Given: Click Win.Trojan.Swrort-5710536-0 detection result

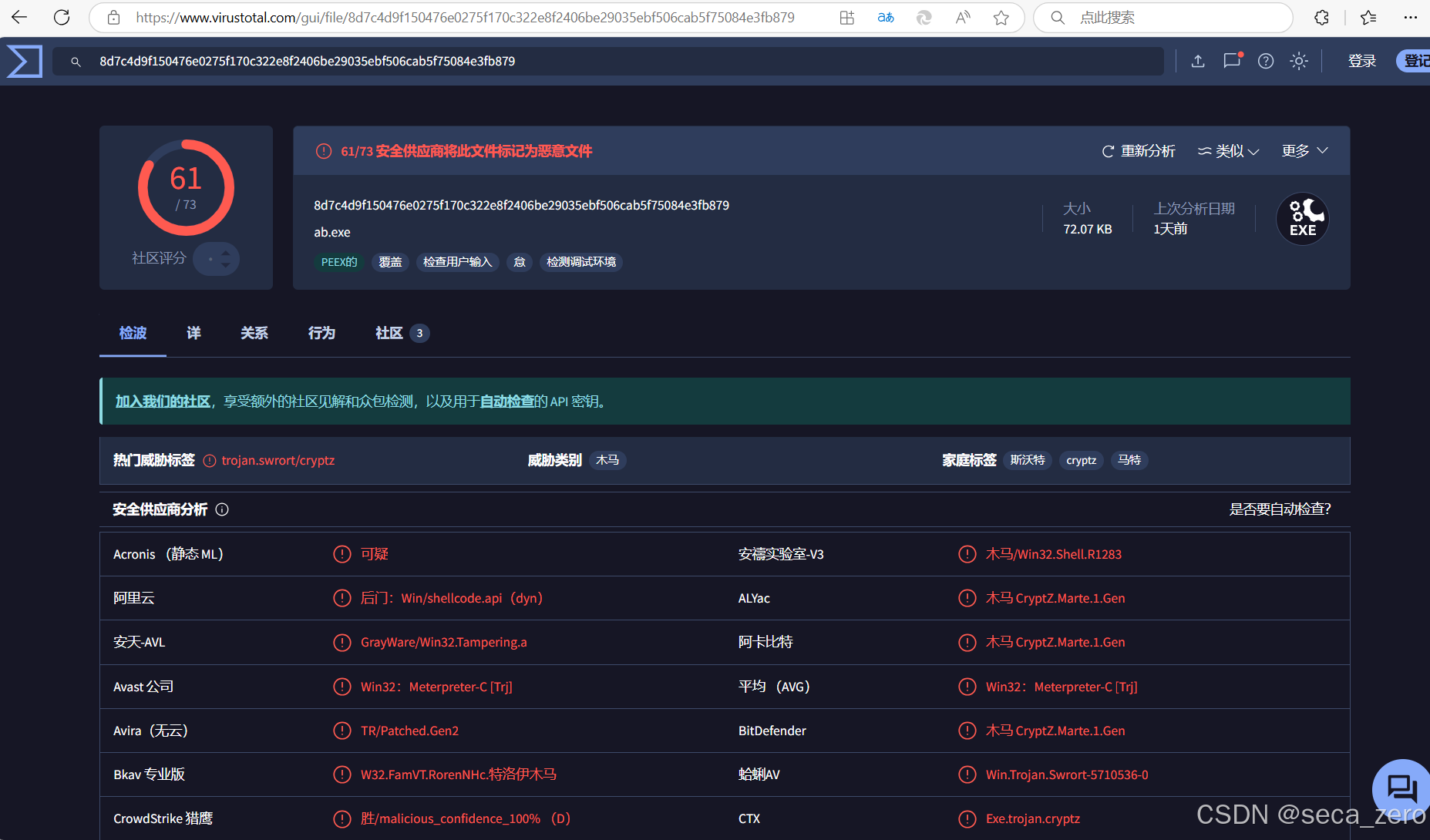Looking at the screenshot, I should point(1067,774).
